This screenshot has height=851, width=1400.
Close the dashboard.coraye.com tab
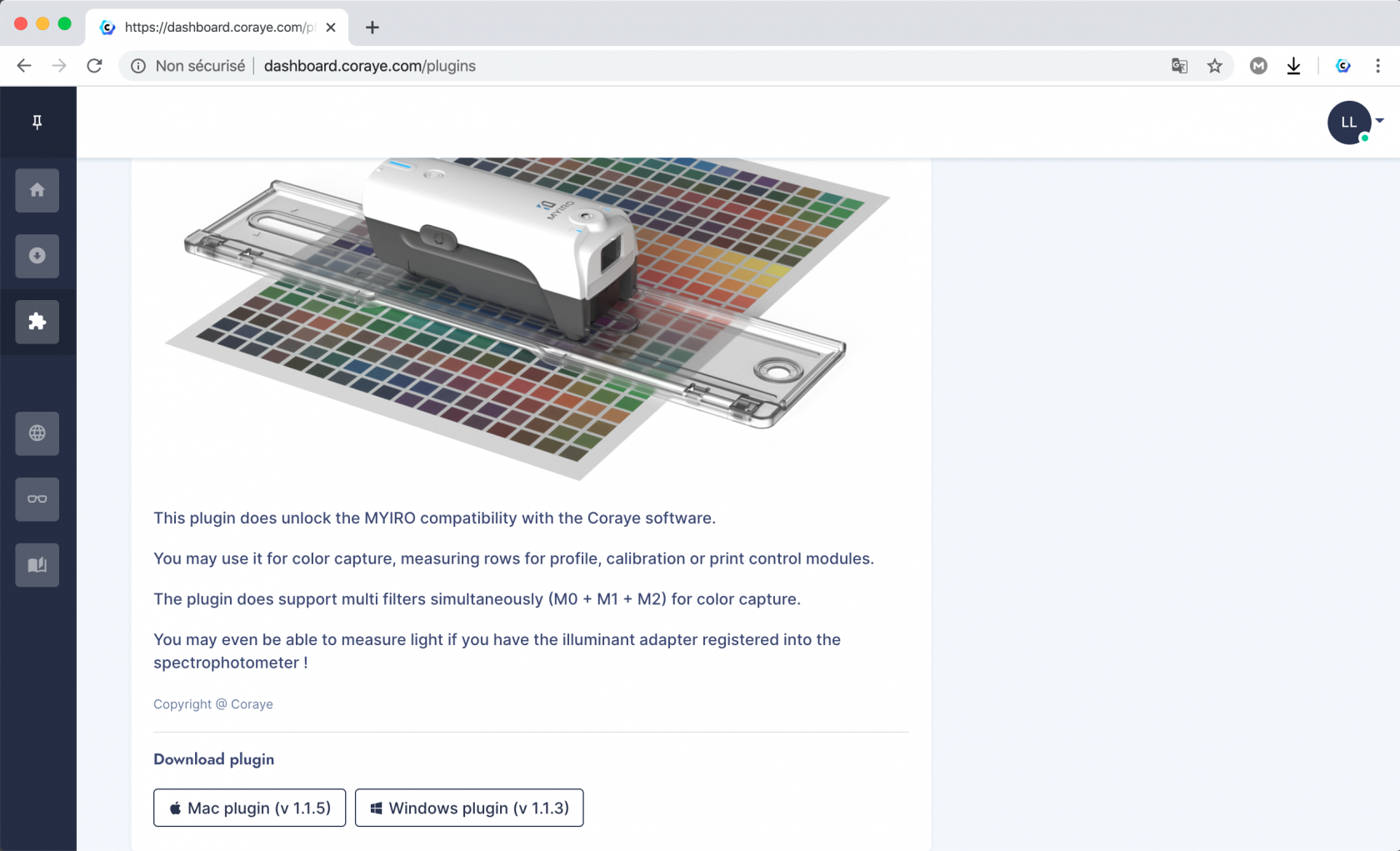tap(331, 28)
